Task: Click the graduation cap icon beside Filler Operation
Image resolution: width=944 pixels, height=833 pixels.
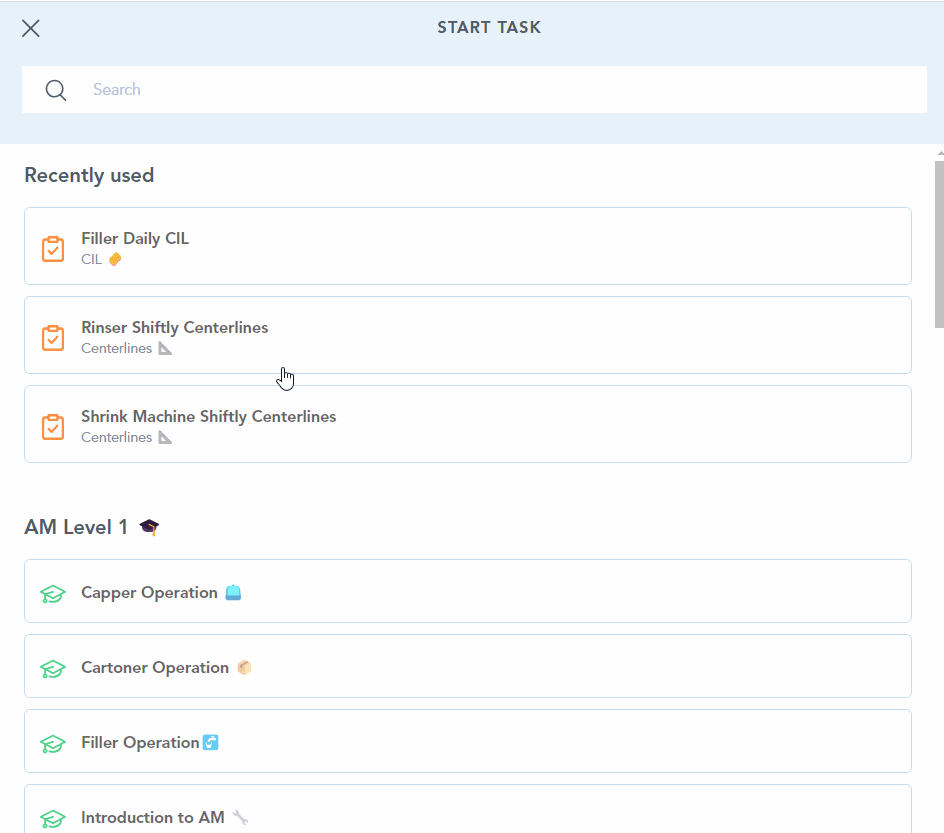Action: point(52,743)
